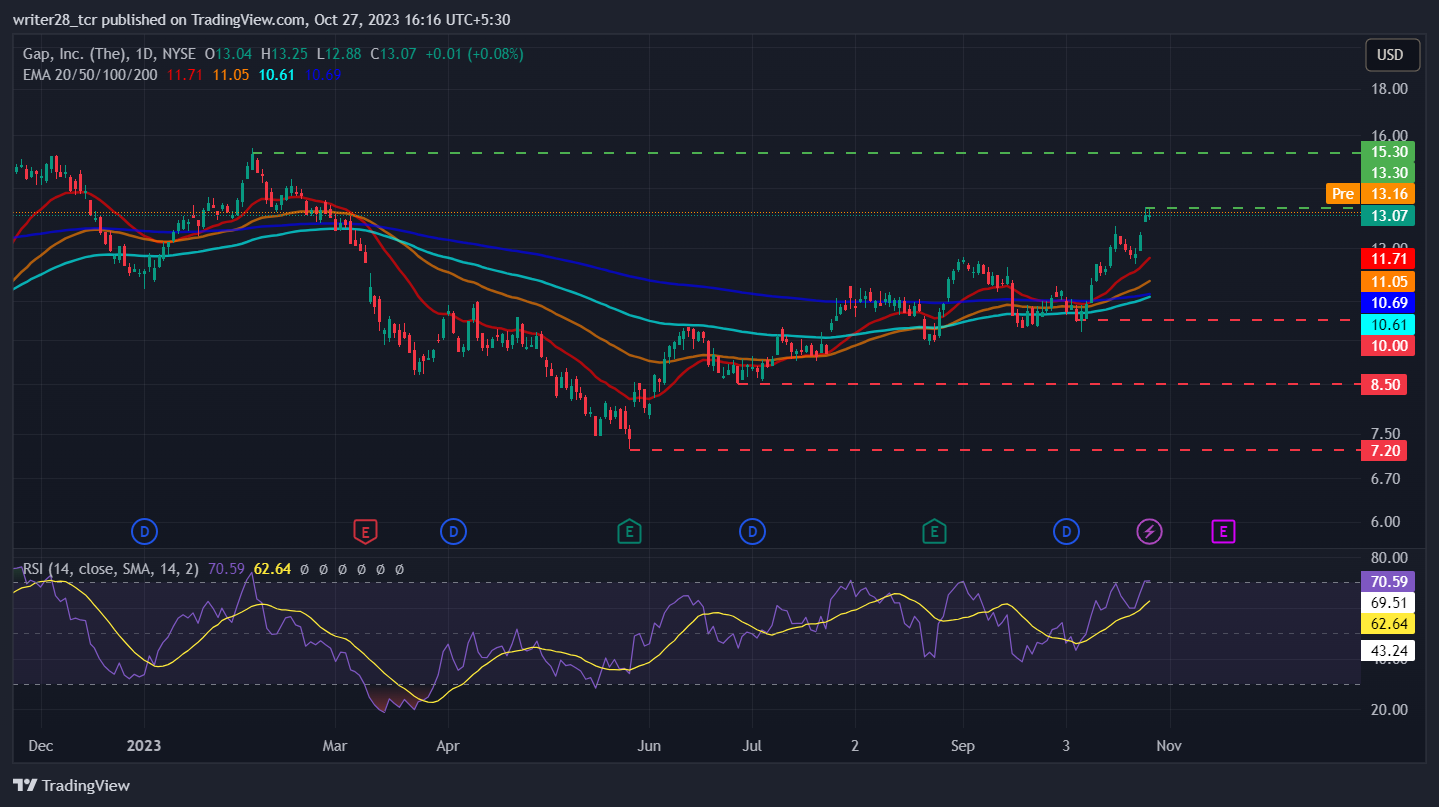Select the red 11.71 EMA axis label
Viewport: 1439px width, 807px height.
tap(1390, 258)
